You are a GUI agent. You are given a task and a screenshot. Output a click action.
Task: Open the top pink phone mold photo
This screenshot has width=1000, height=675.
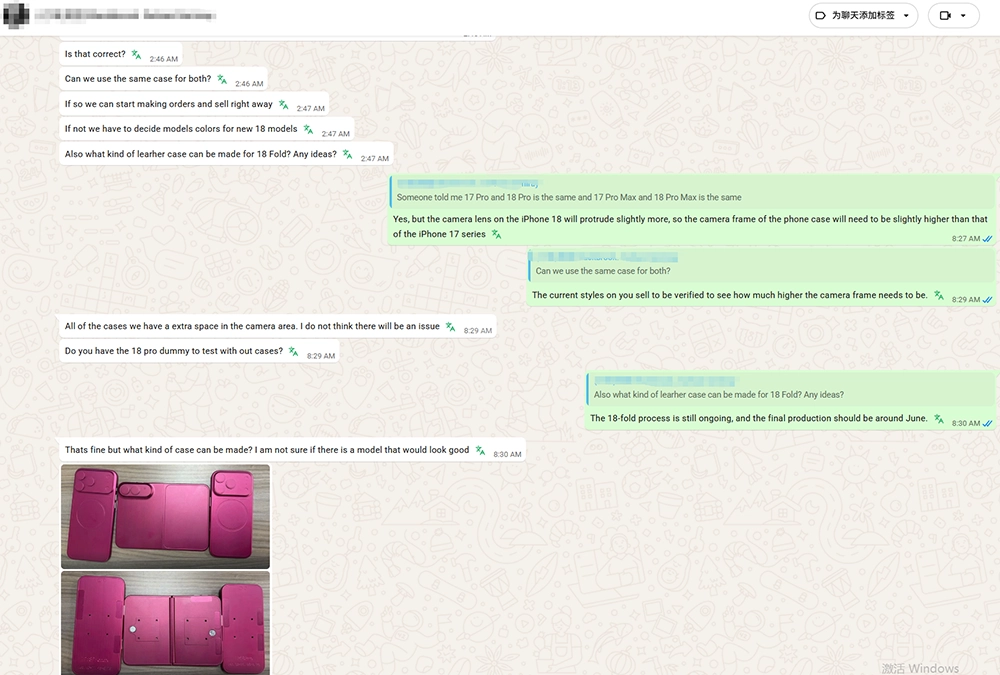(165, 516)
